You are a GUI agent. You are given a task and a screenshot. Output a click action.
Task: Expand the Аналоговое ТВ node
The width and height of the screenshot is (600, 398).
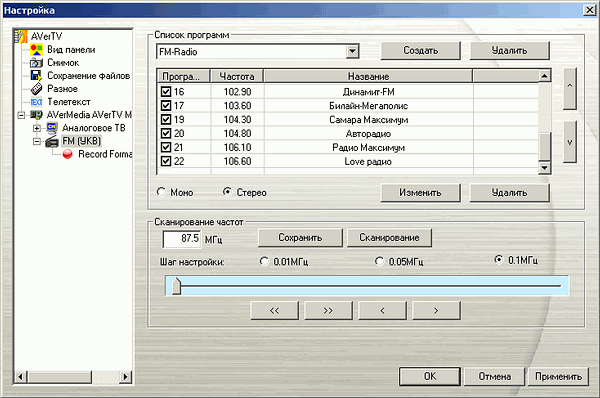coord(37,128)
